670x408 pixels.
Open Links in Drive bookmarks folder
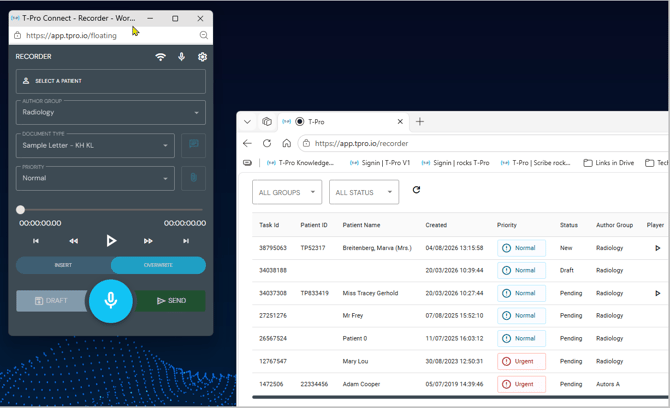point(609,163)
